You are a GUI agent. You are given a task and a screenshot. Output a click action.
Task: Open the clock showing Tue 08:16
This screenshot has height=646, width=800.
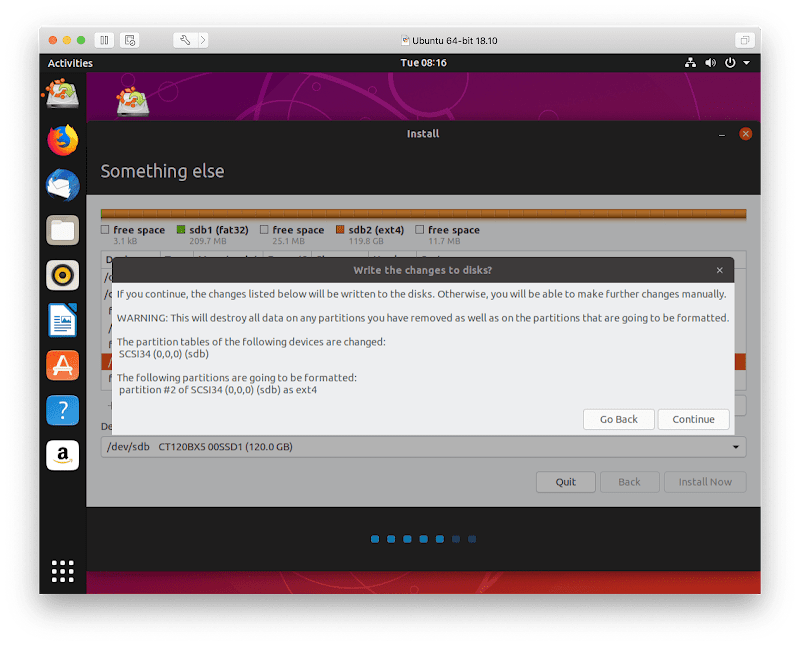pyautogui.click(x=423, y=63)
